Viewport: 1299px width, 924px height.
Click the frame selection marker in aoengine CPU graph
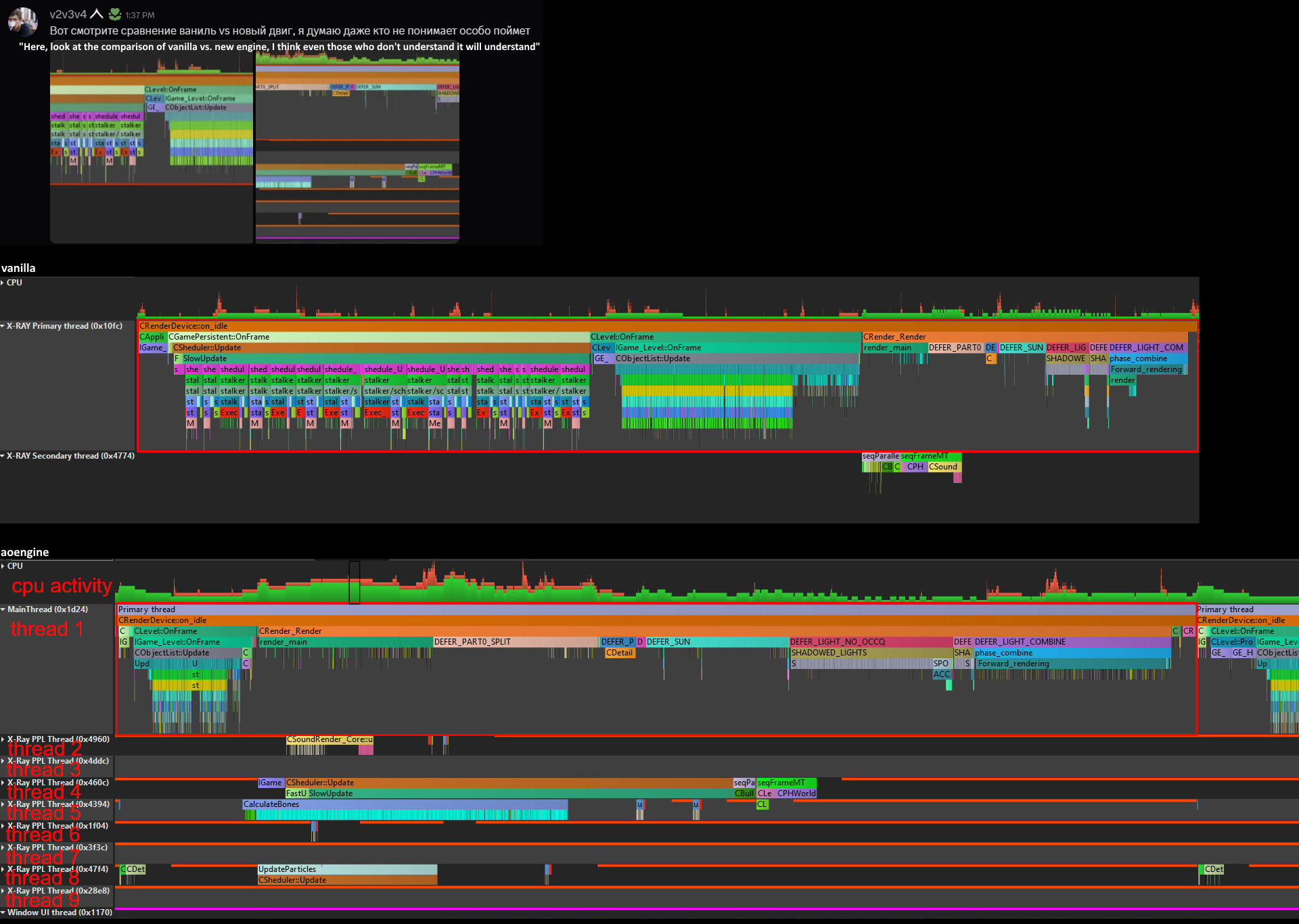(354, 582)
